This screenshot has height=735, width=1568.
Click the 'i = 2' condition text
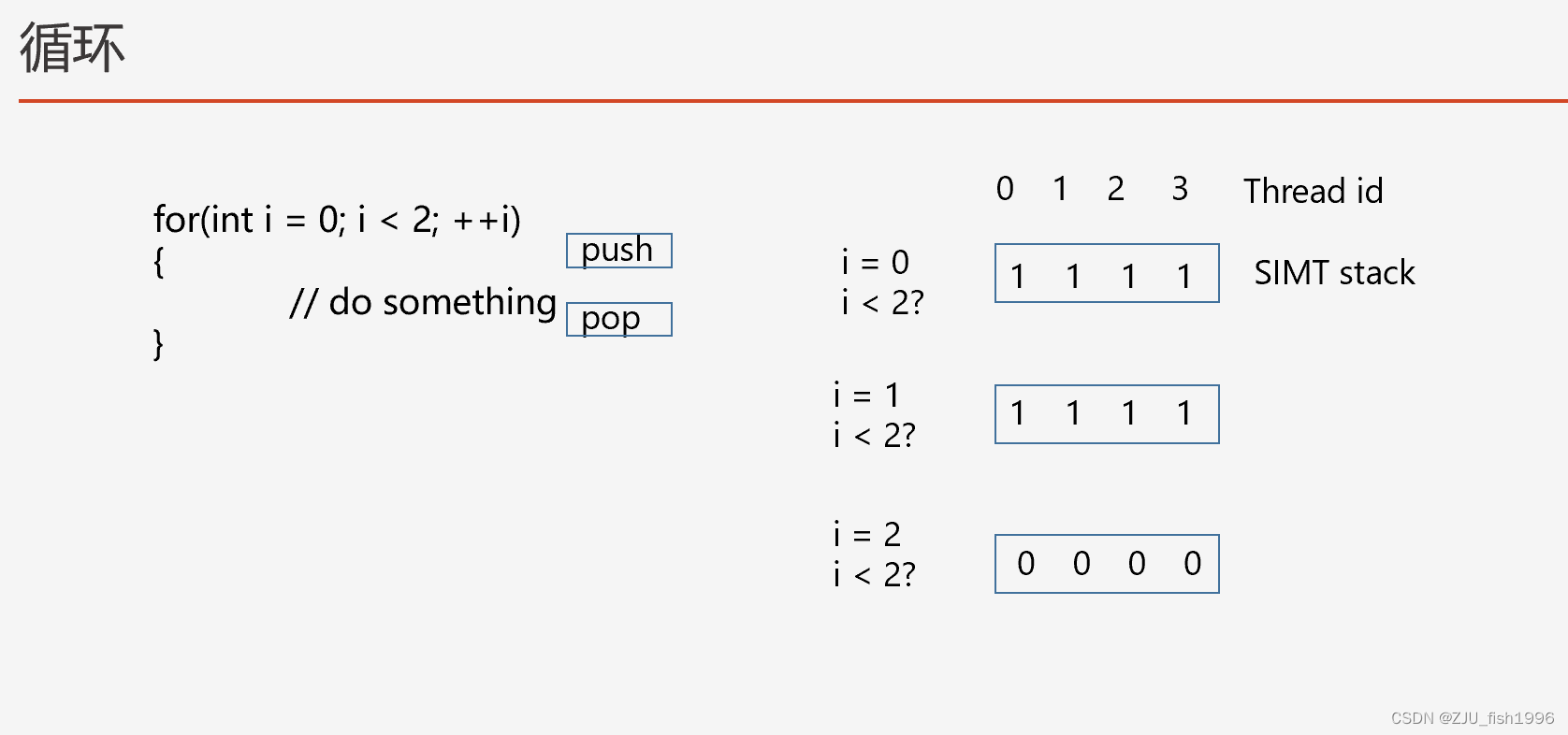click(867, 534)
